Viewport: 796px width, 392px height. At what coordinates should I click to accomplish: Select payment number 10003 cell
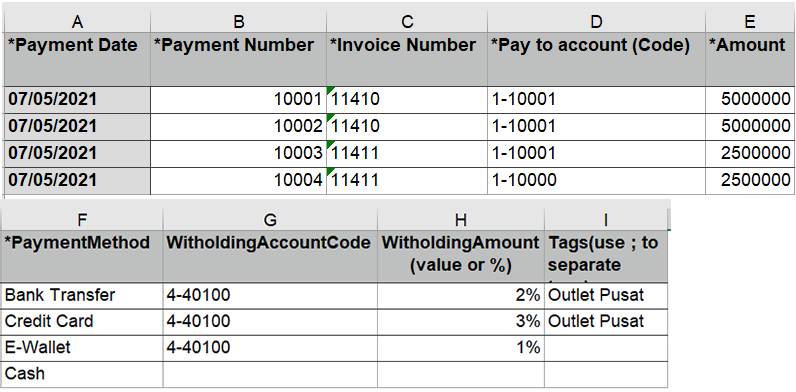click(x=239, y=153)
